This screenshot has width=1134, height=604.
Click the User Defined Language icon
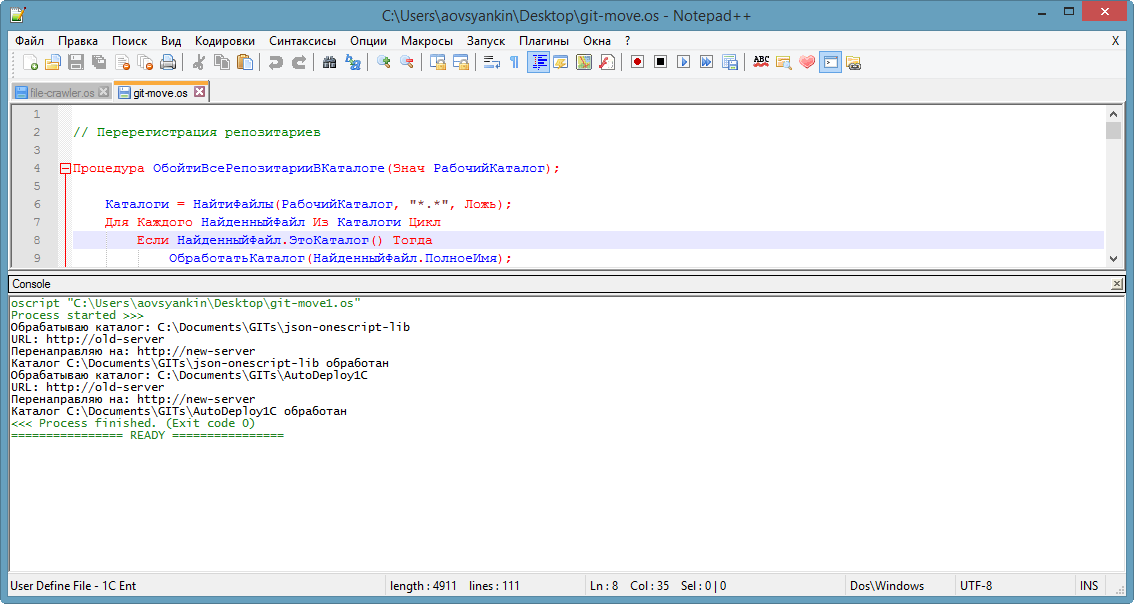click(x=560, y=63)
